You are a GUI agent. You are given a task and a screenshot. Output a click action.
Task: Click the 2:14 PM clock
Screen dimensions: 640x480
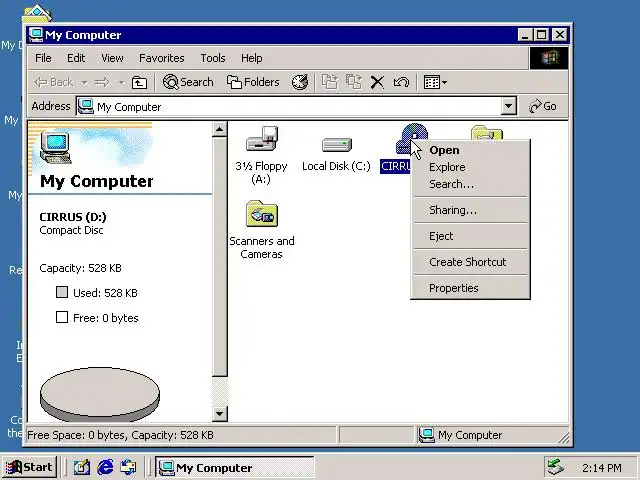click(602, 468)
